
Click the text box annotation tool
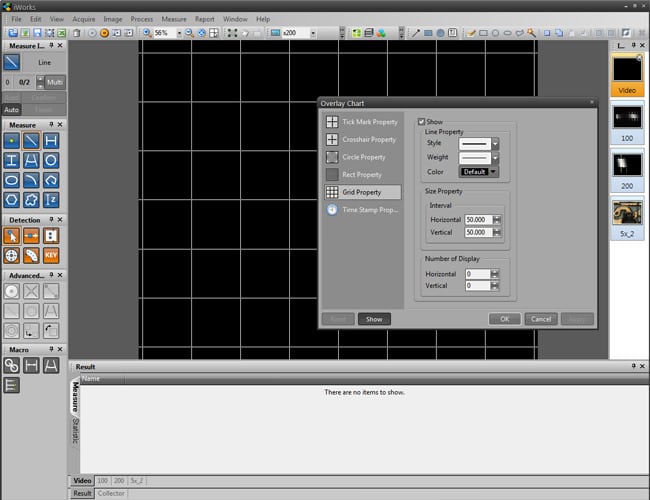point(453,33)
